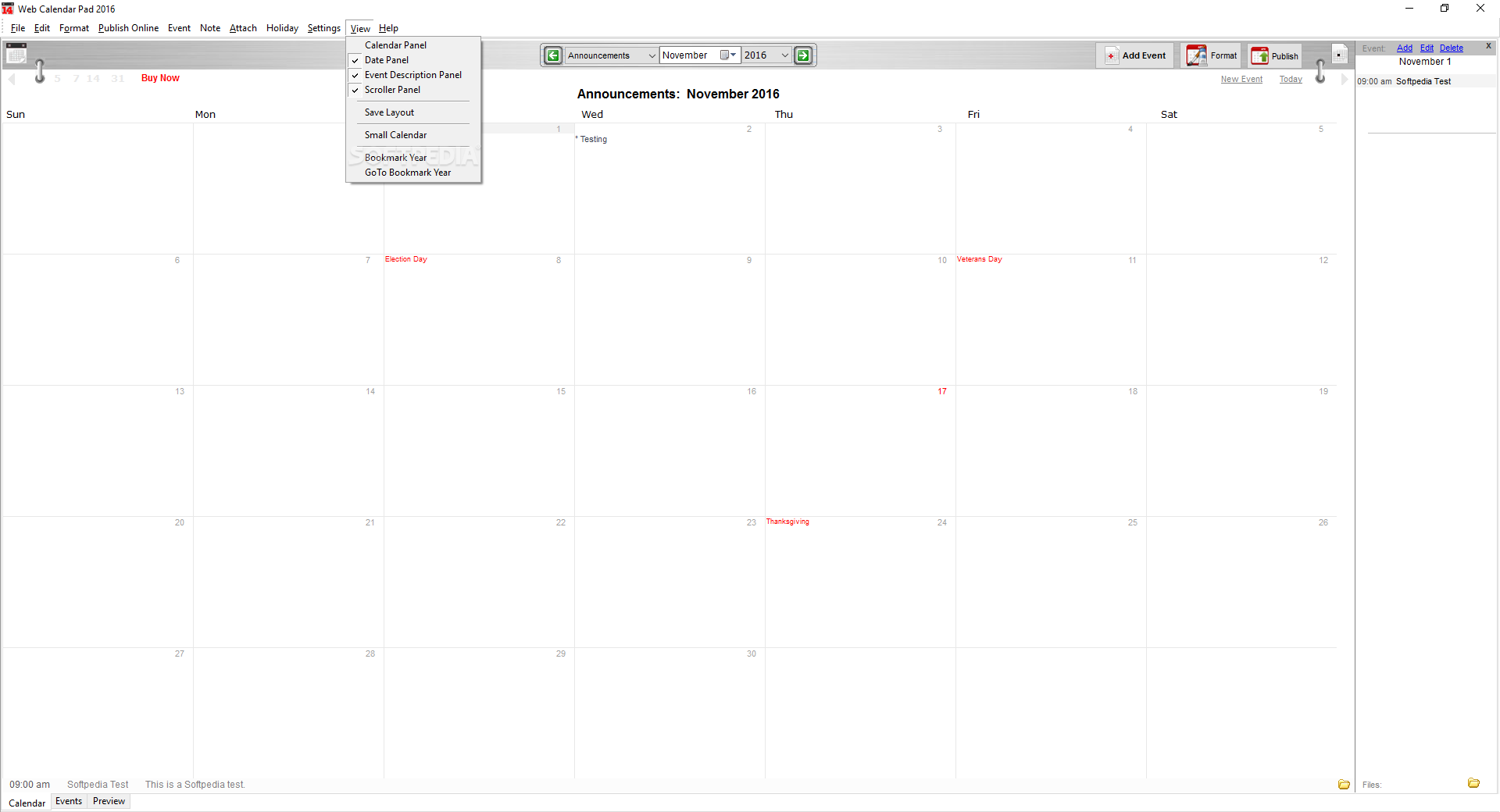This screenshot has height=812, width=1500.
Task: Click 31-day view number in scroller
Action: pyautogui.click(x=118, y=79)
